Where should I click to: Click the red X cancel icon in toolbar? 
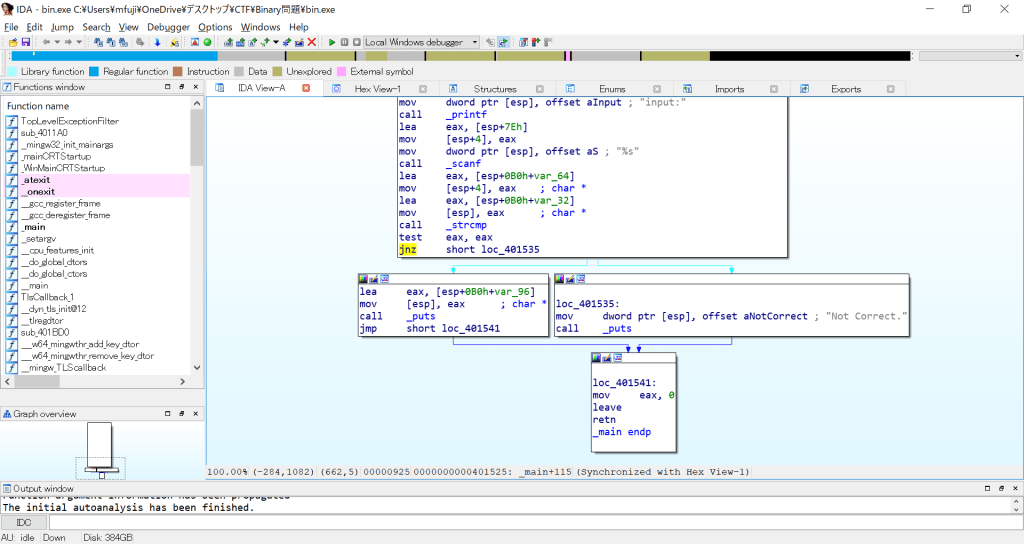coord(312,42)
